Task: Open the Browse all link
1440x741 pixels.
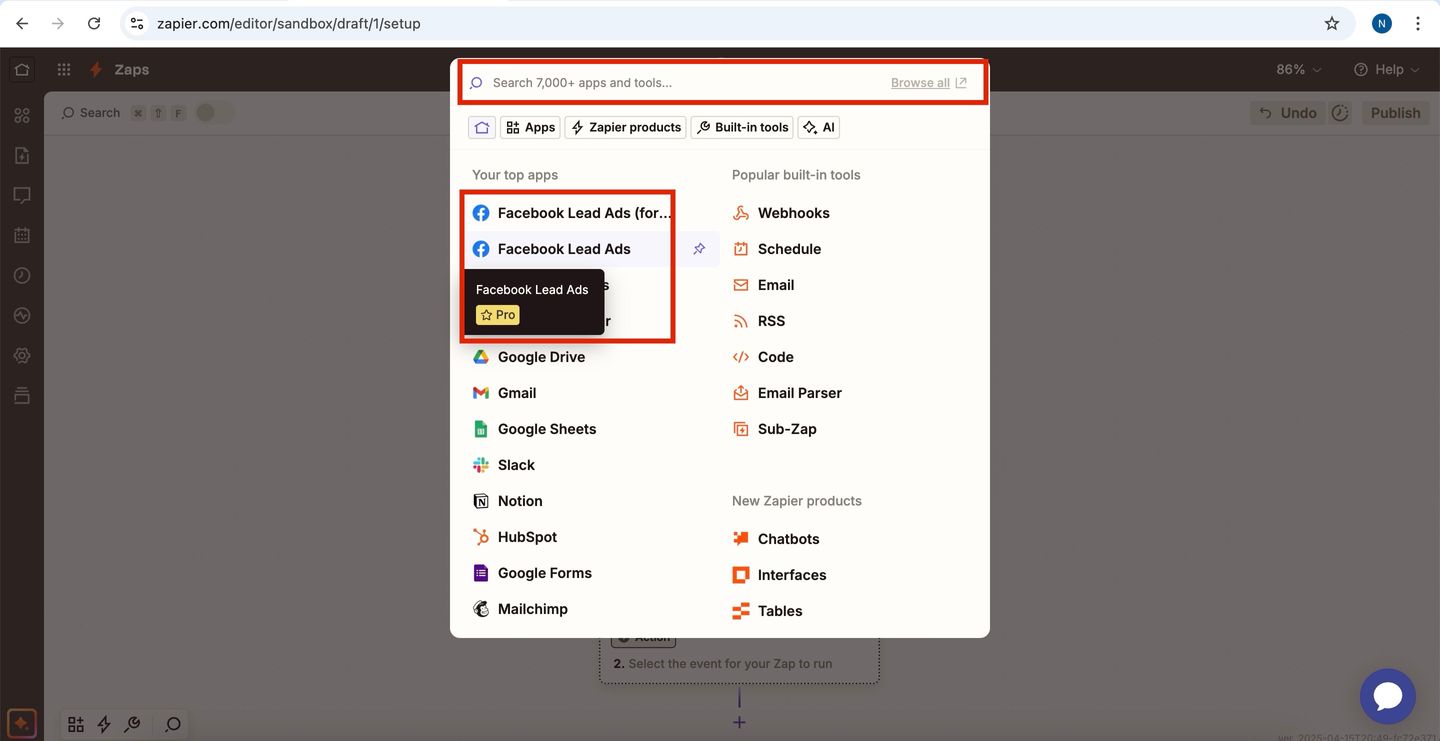Action: click(x=929, y=83)
